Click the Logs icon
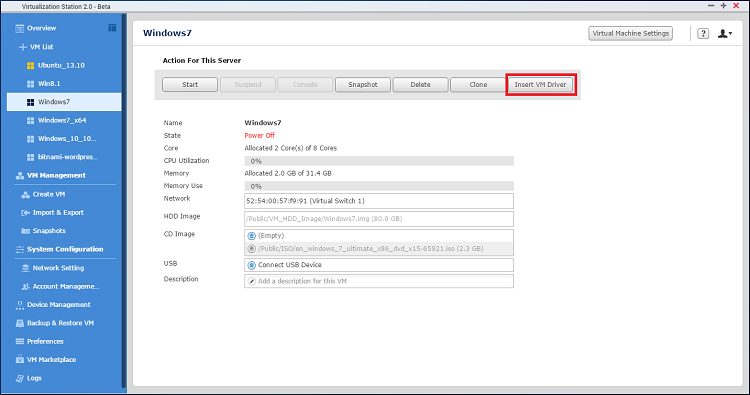Screen dimensions: 750x395 [x=20, y=378]
